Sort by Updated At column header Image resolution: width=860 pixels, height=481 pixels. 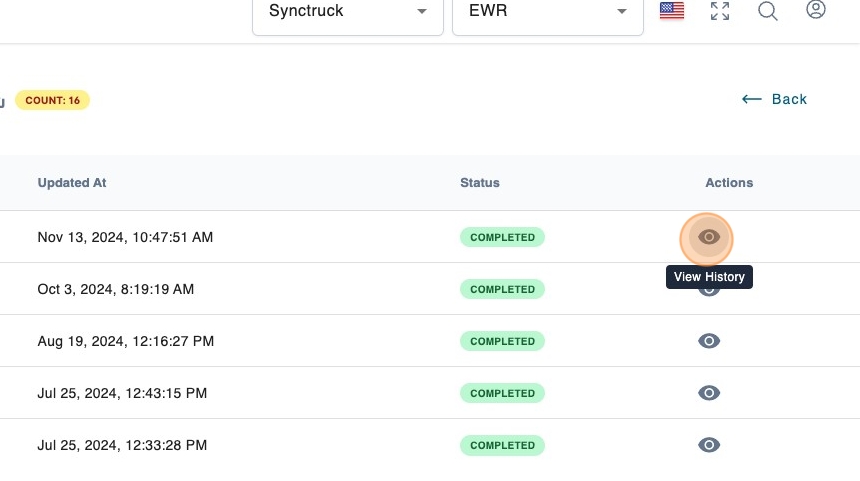click(x=72, y=183)
